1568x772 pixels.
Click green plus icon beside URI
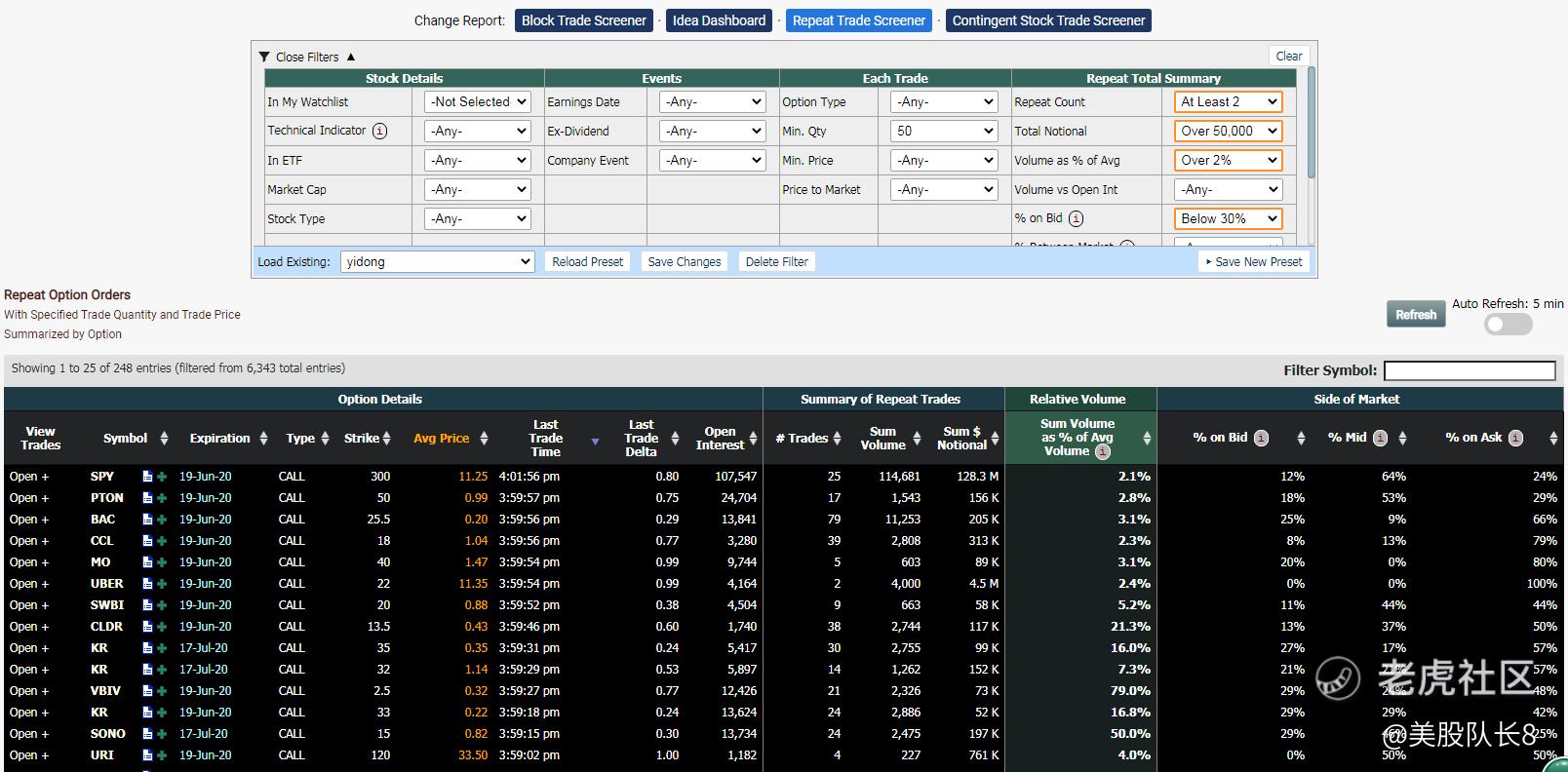click(x=162, y=755)
